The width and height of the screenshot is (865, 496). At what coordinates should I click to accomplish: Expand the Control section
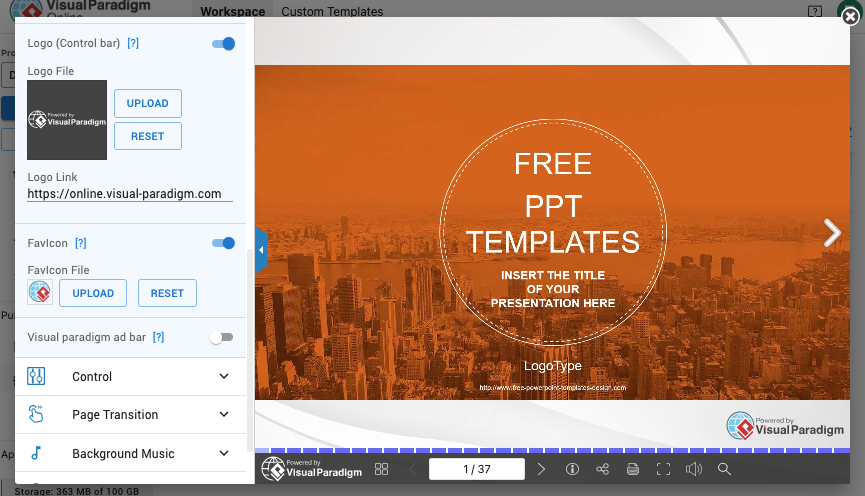coord(131,377)
